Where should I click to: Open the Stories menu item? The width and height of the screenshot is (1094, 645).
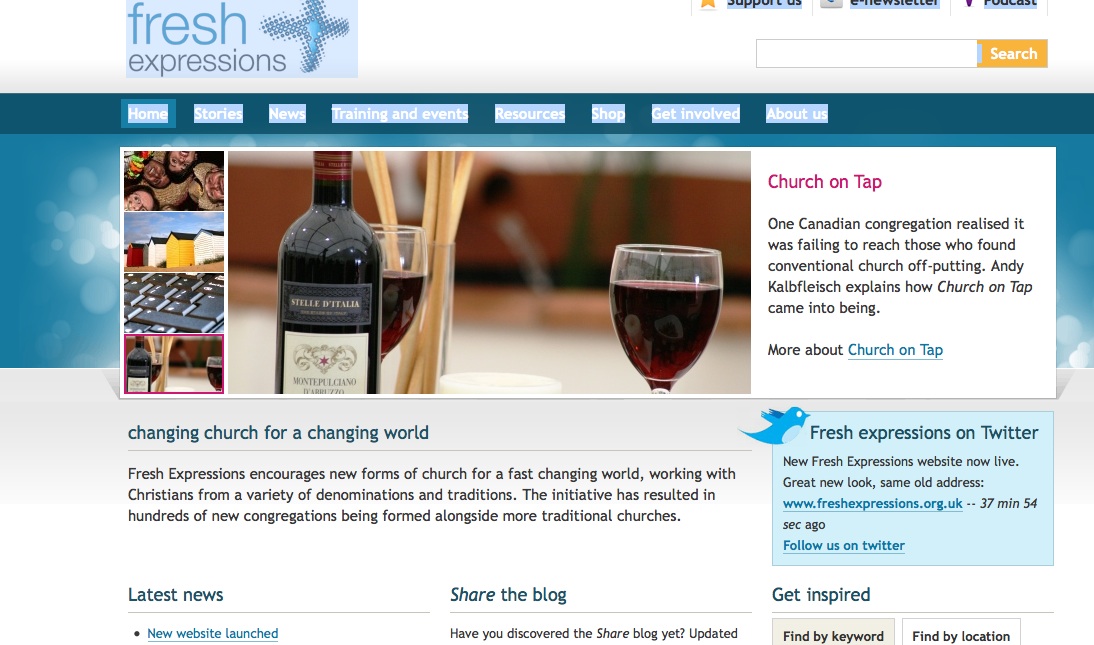[218, 114]
